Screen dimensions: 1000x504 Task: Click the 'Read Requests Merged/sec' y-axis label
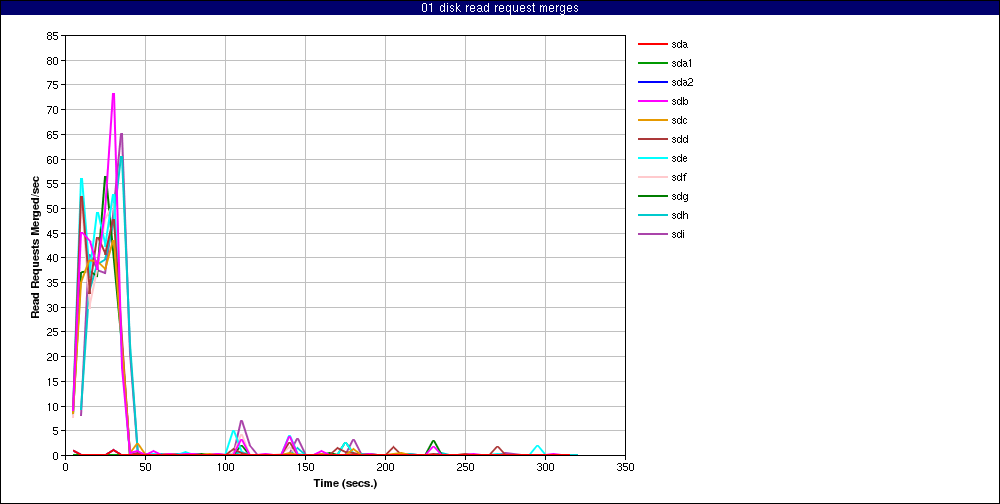pyautogui.click(x=35, y=246)
